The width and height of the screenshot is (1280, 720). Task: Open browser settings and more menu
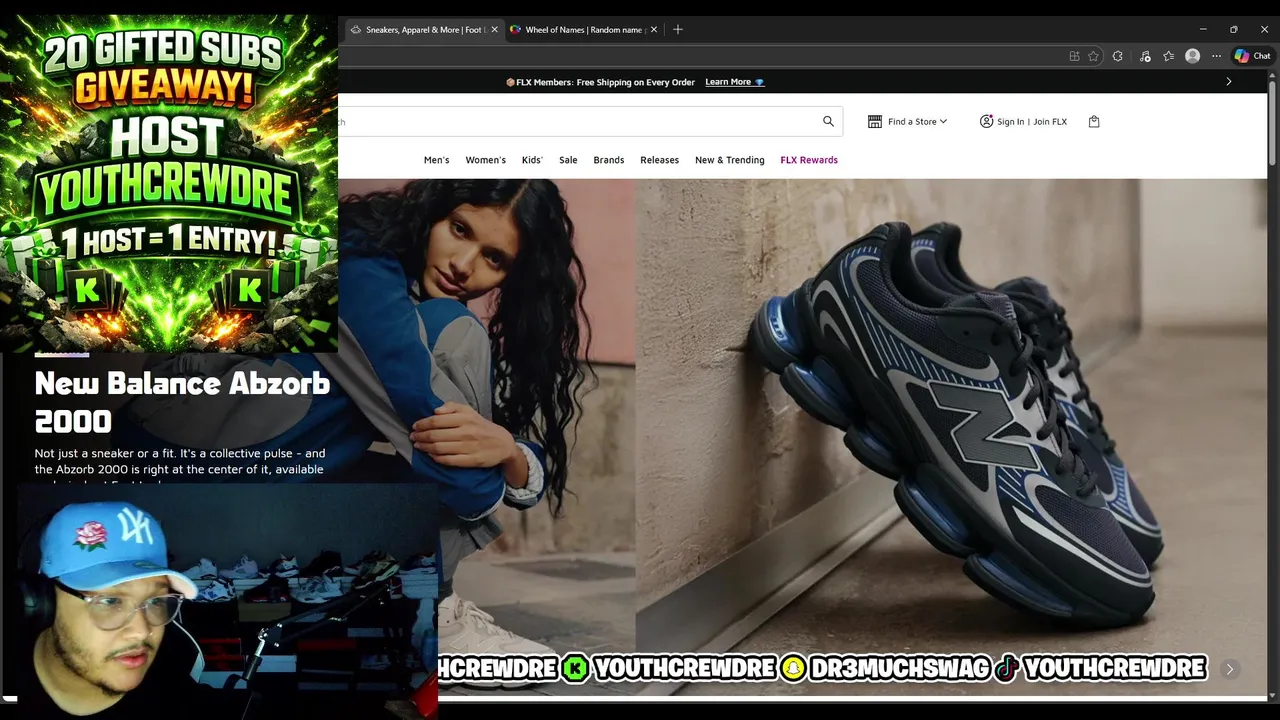pyautogui.click(x=1216, y=56)
